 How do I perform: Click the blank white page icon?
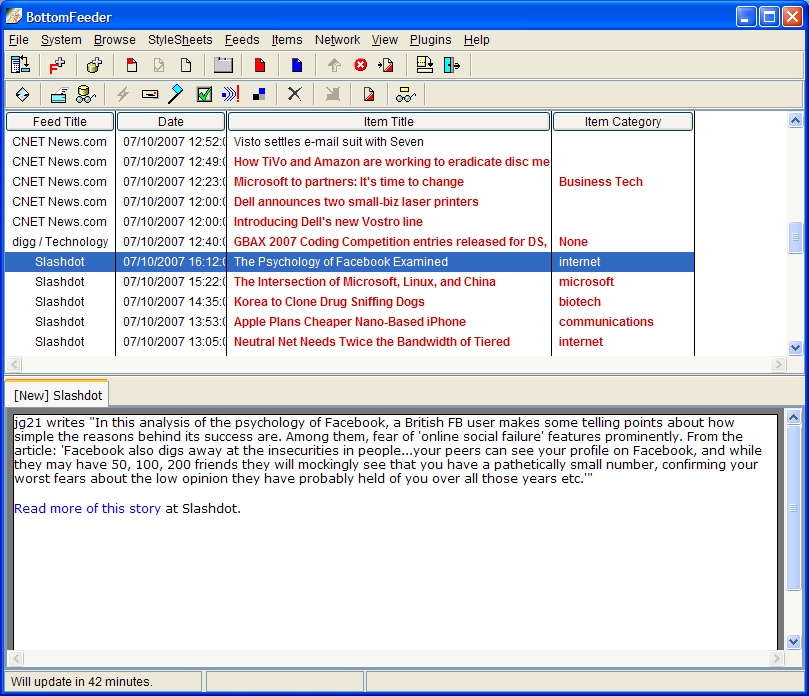(186, 66)
